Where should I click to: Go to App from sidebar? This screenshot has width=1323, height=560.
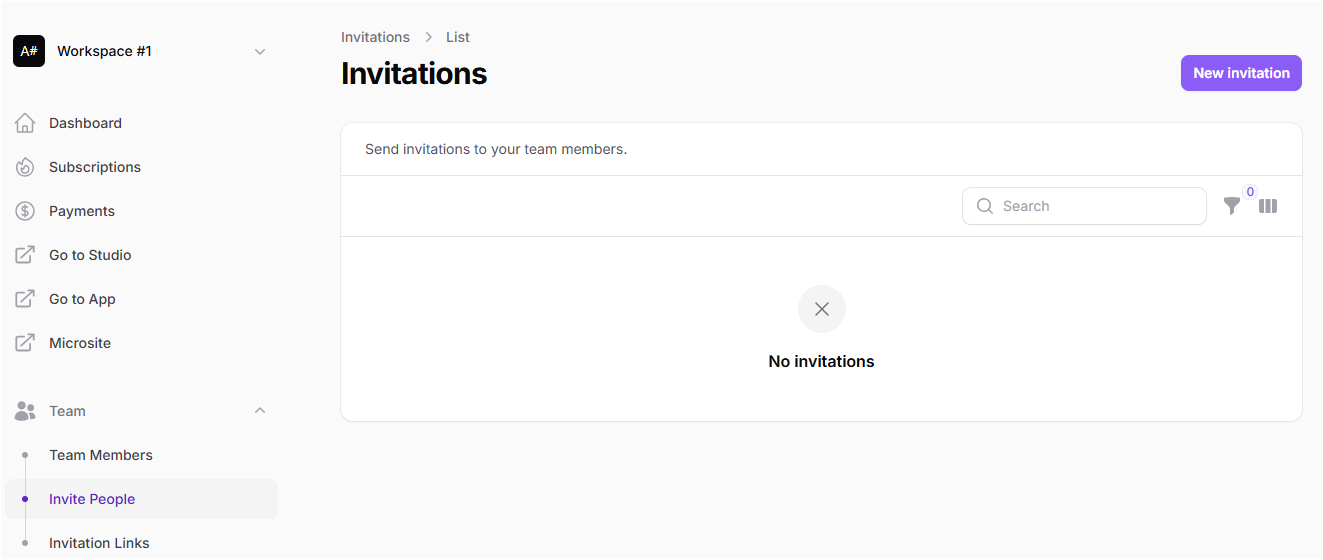coord(82,299)
